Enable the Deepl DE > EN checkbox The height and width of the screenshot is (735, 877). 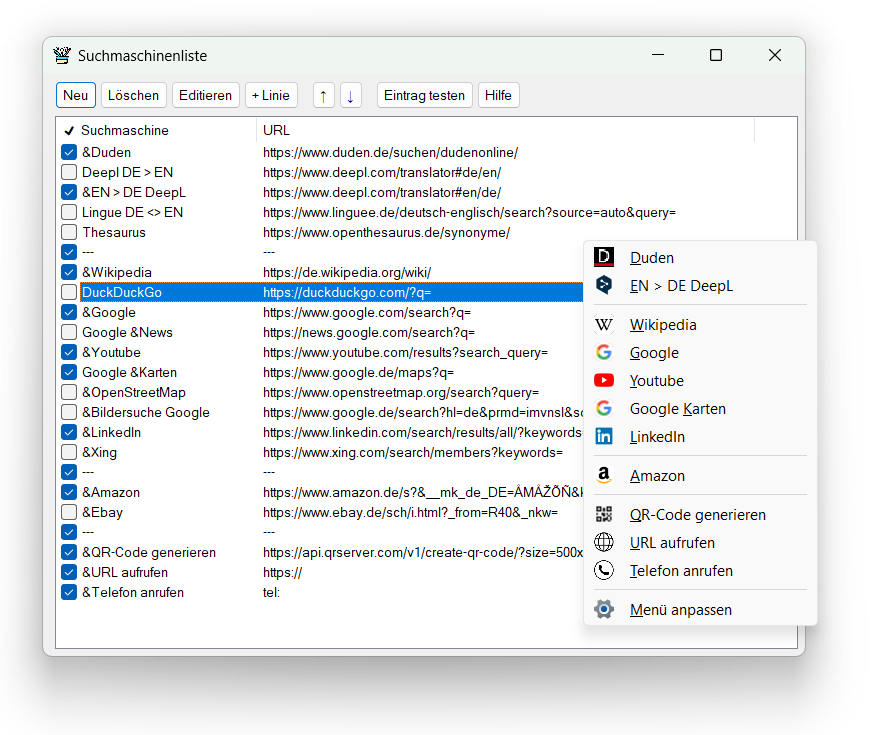[x=69, y=172]
